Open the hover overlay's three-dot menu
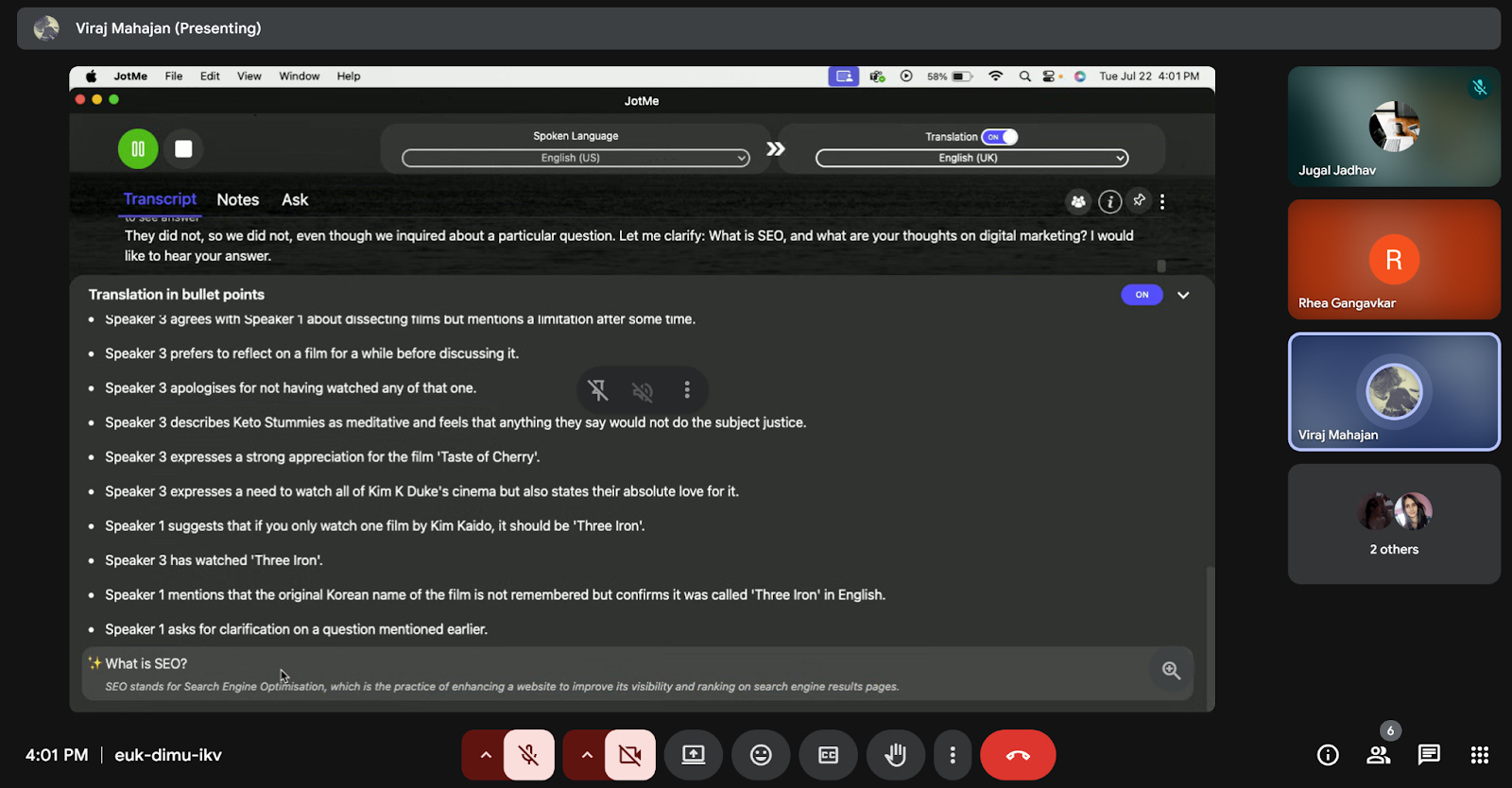 (687, 390)
